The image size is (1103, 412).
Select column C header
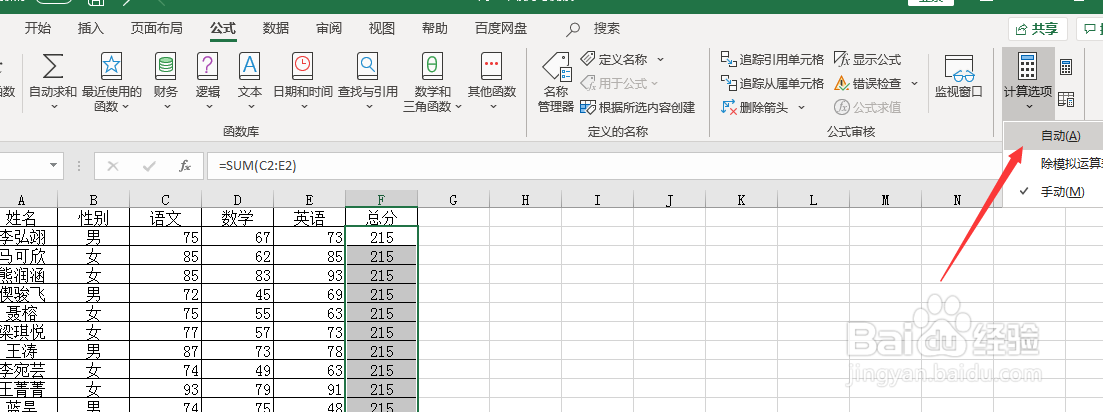pos(165,200)
